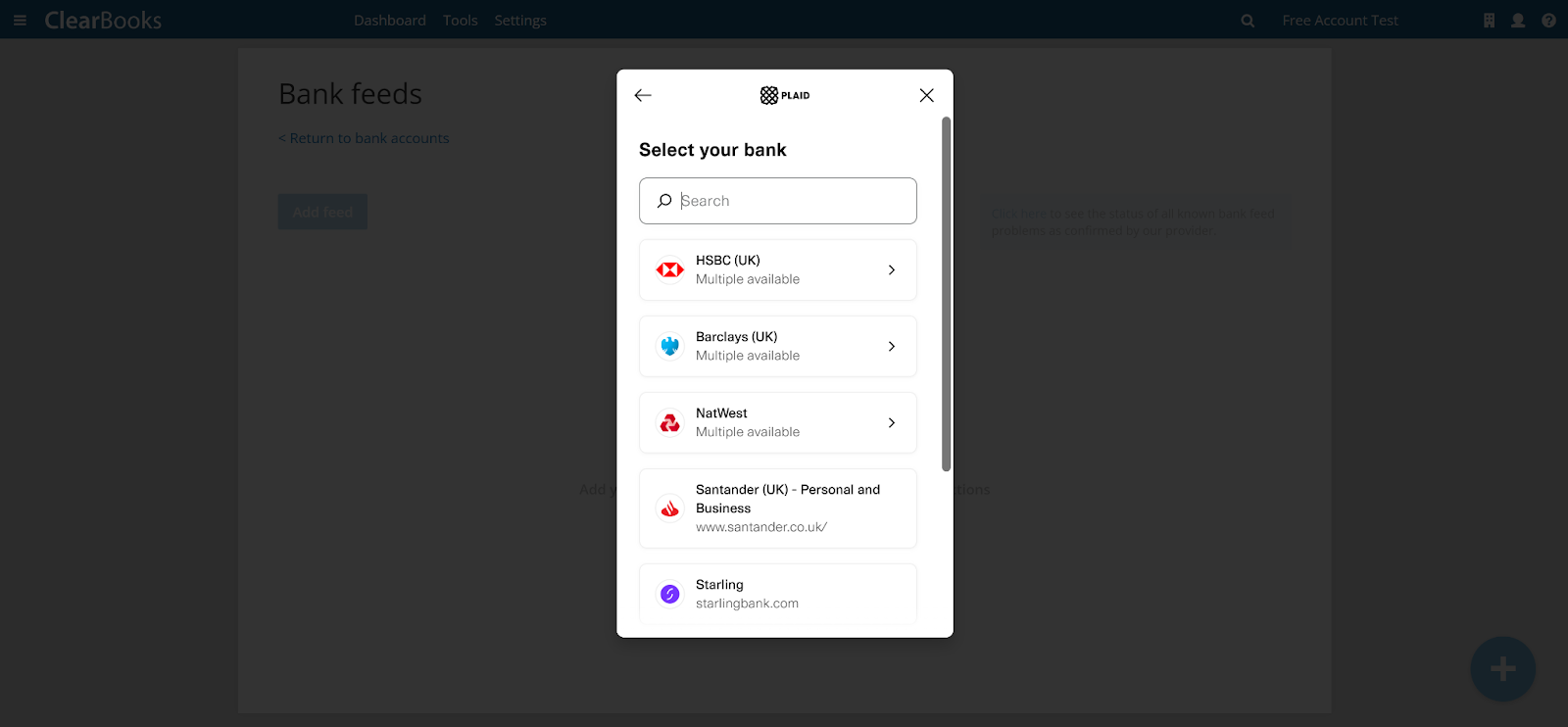Click the Santander flame logo icon
1568x727 pixels.
click(x=670, y=509)
